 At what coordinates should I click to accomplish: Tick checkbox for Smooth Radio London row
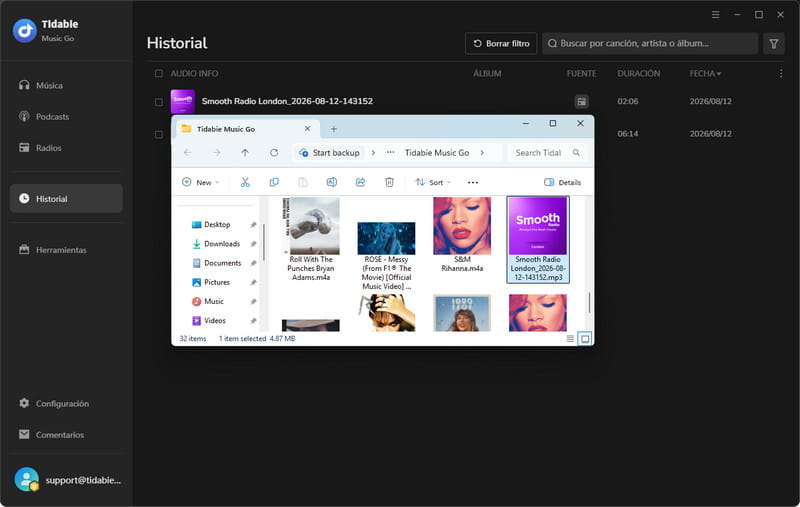point(159,102)
